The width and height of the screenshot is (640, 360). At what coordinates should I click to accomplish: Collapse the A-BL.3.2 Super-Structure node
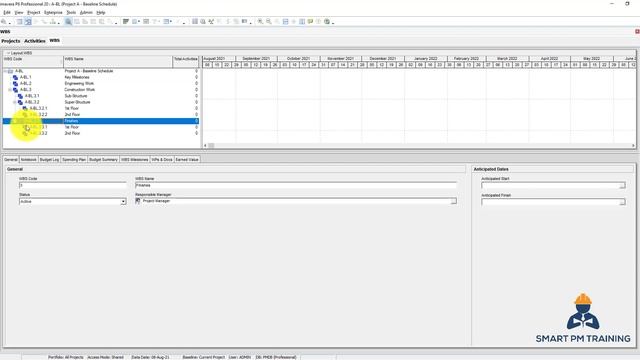15,102
